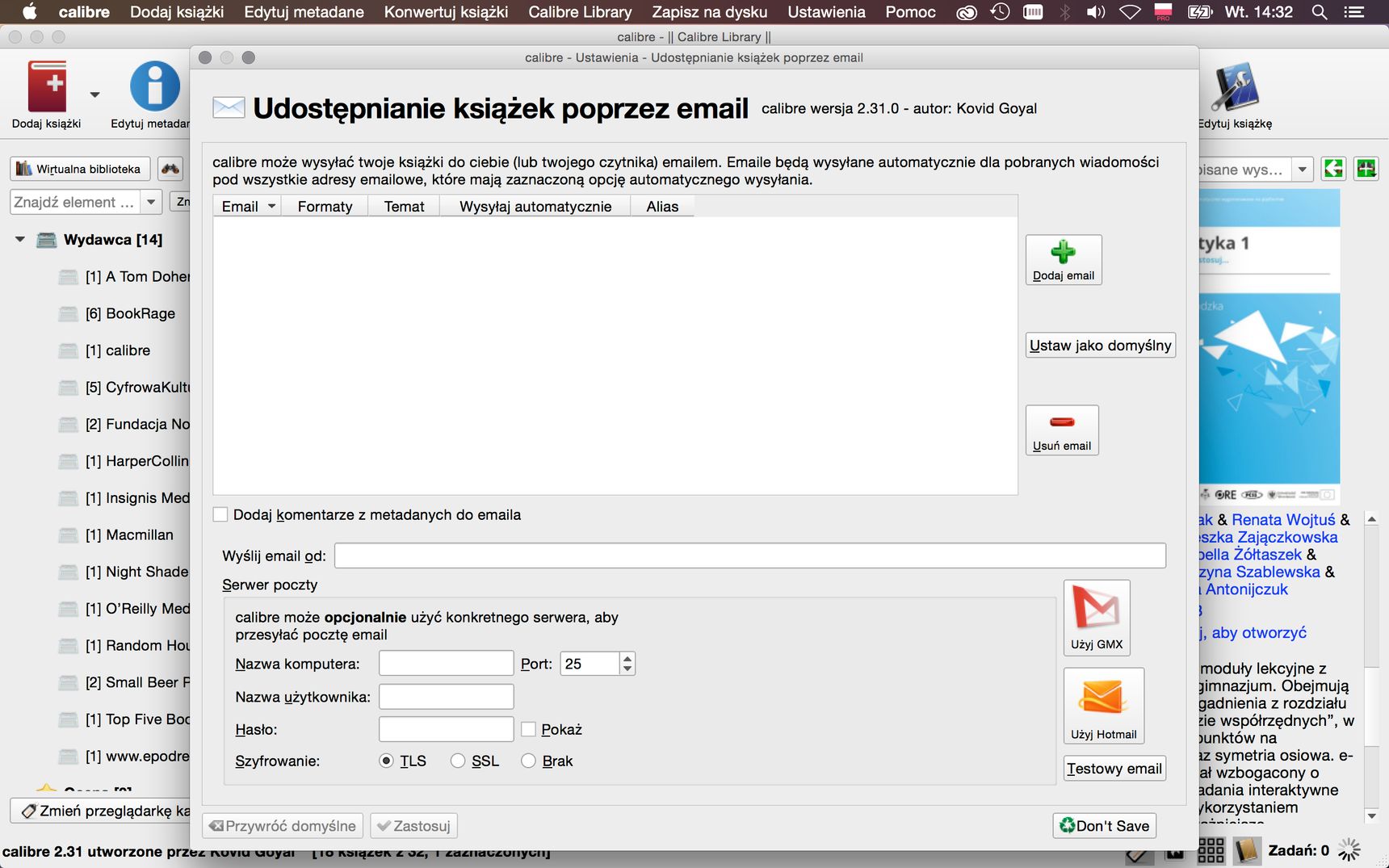Open the saved searches dropdown arrow
The width and height of the screenshot is (1389, 868).
(1302, 169)
